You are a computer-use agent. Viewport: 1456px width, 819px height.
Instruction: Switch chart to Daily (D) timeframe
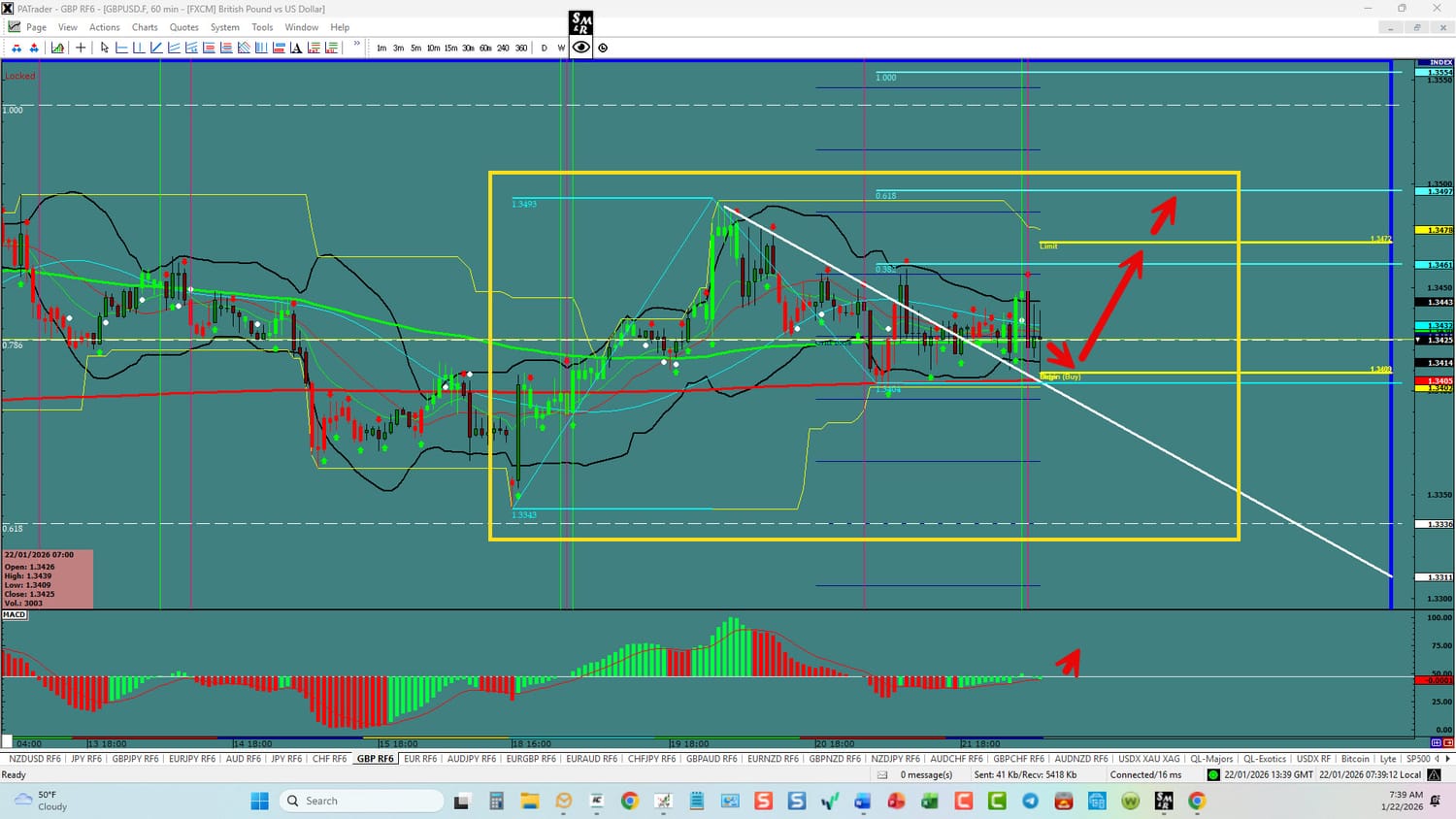click(544, 48)
